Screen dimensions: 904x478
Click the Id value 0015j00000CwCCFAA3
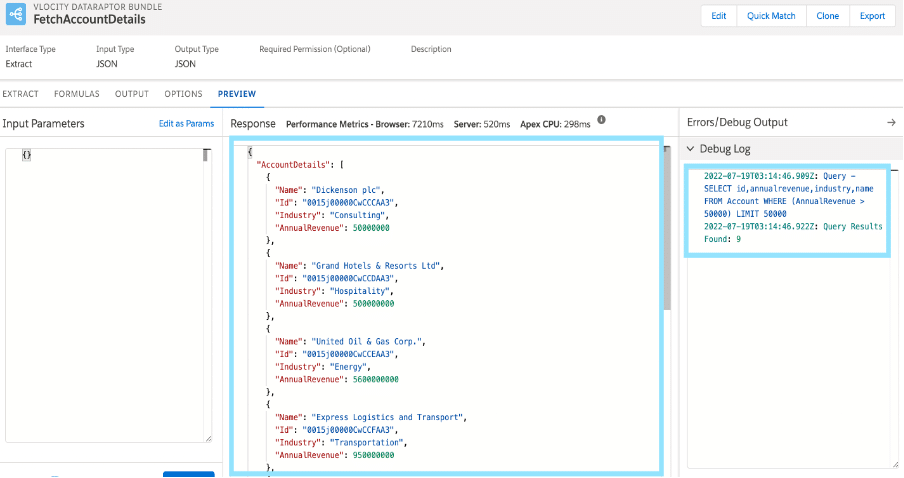[x=348, y=430]
